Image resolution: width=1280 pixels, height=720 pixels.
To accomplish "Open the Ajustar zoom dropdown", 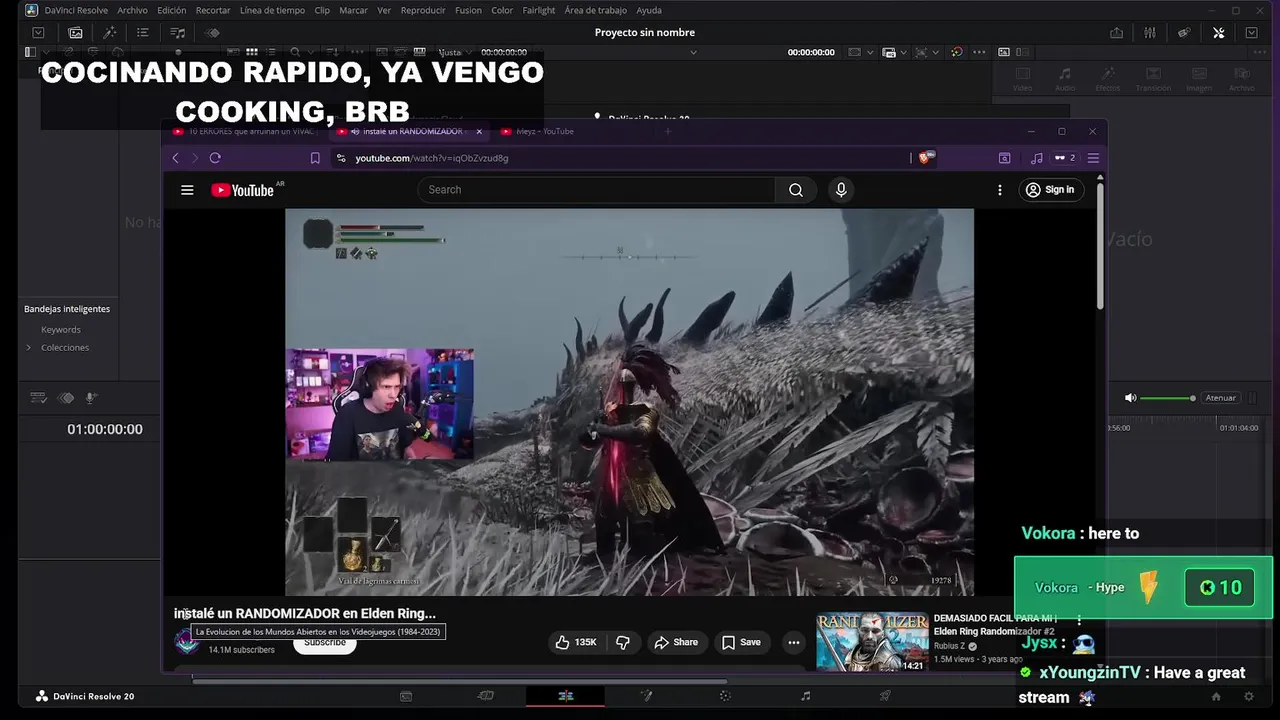I will point(453,52).
